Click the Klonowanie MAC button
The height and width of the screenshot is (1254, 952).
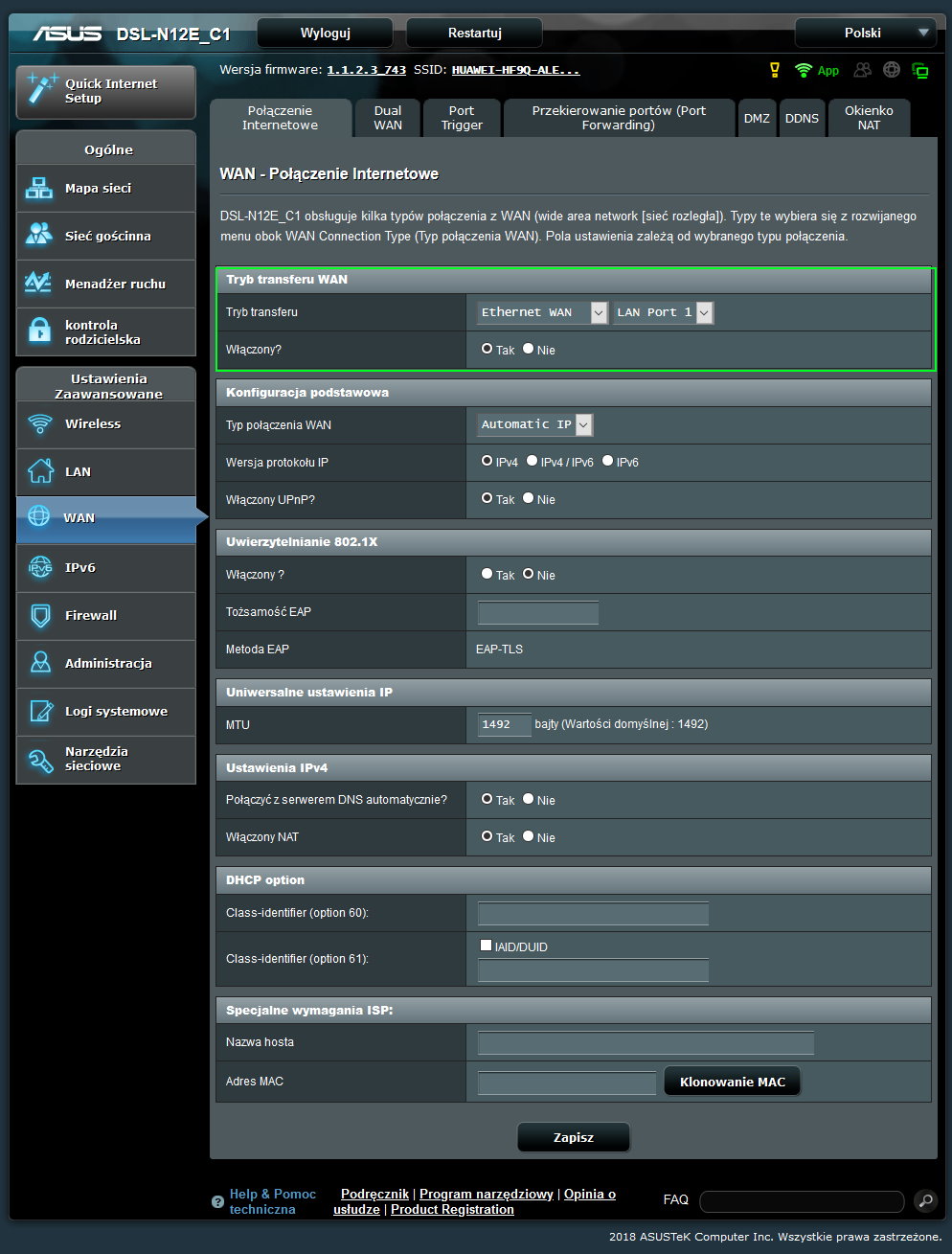click(733, 1082)
